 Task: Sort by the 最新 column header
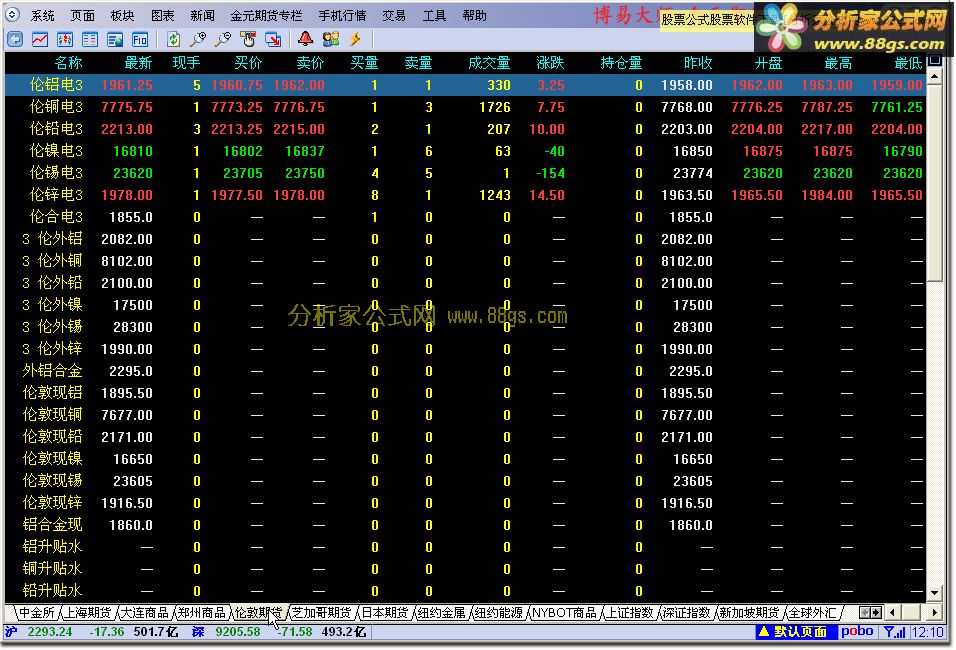click(138, 62)
